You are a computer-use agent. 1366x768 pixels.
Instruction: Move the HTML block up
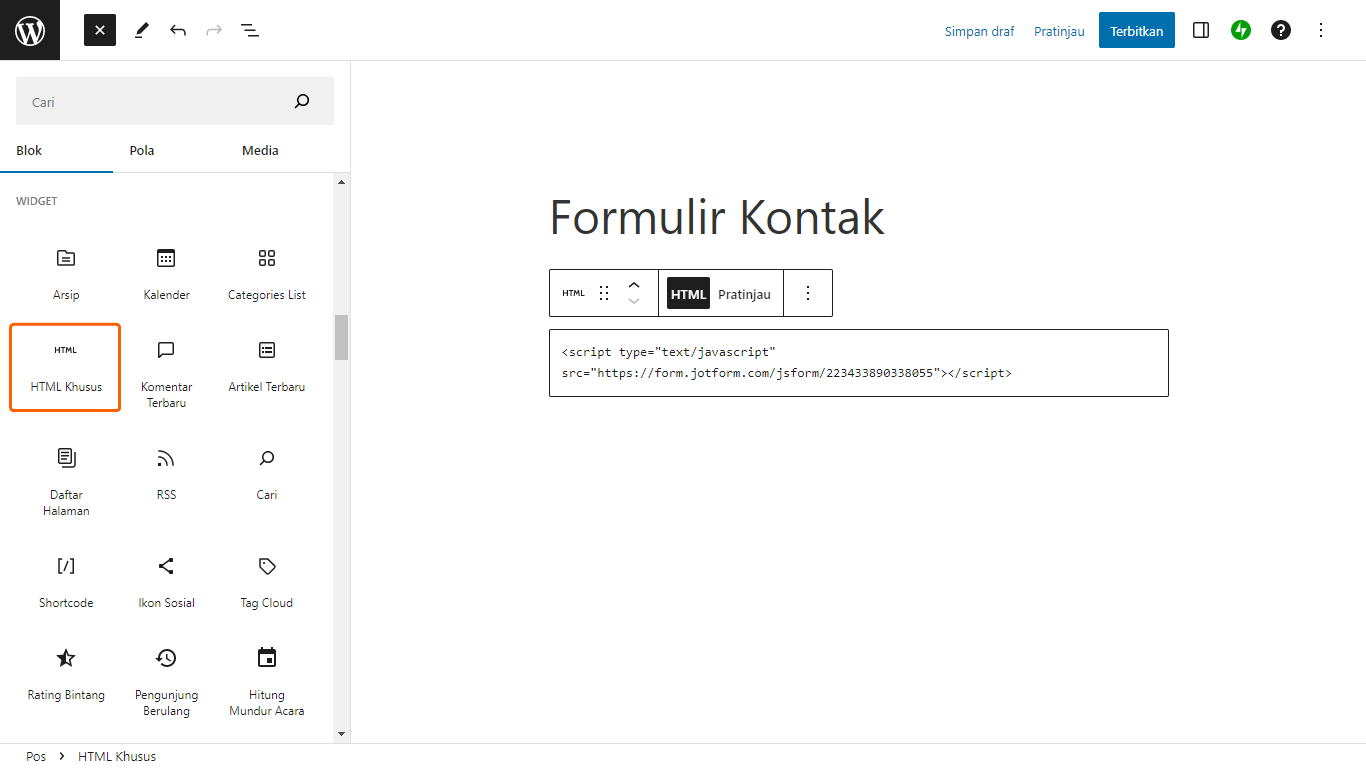(x=634, y=284)
